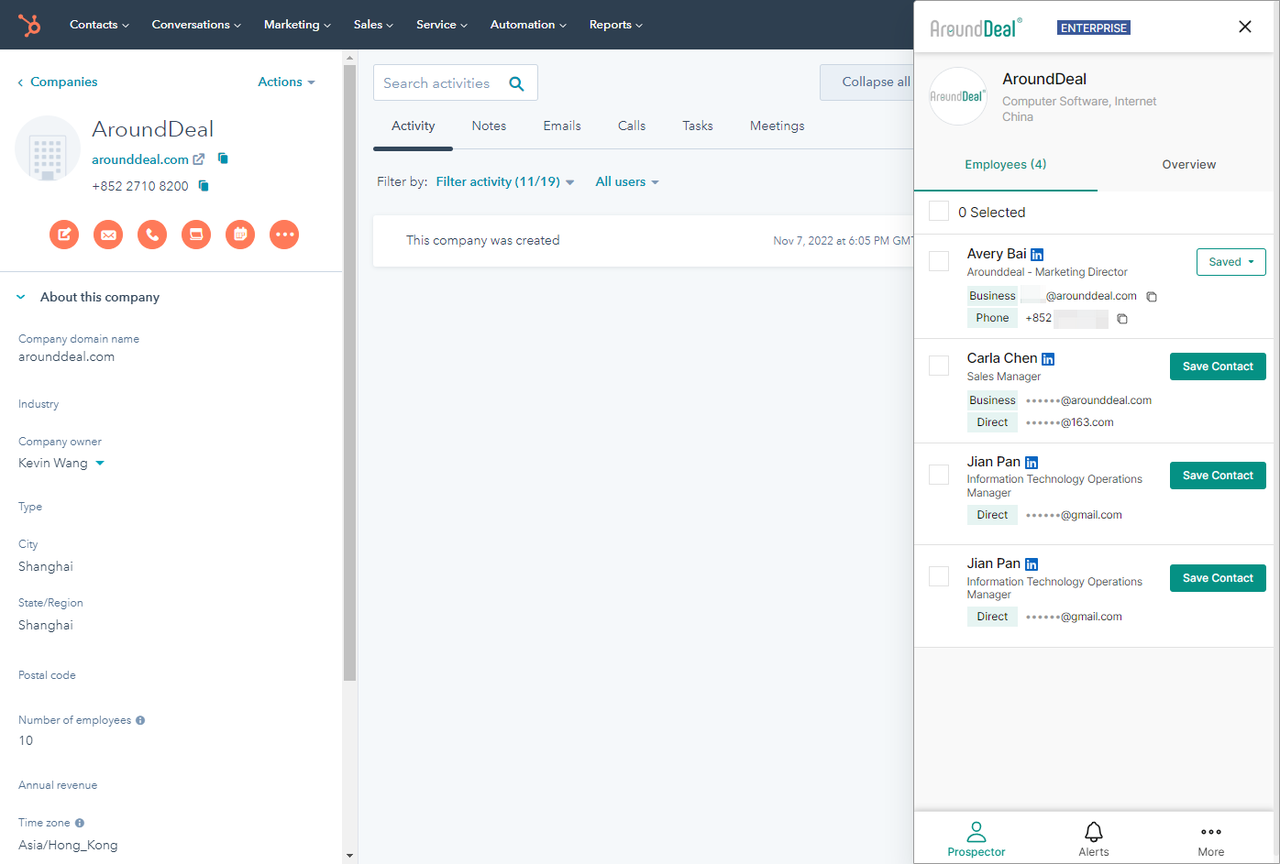Click the orange schedule meeting calendar icon

240,235
